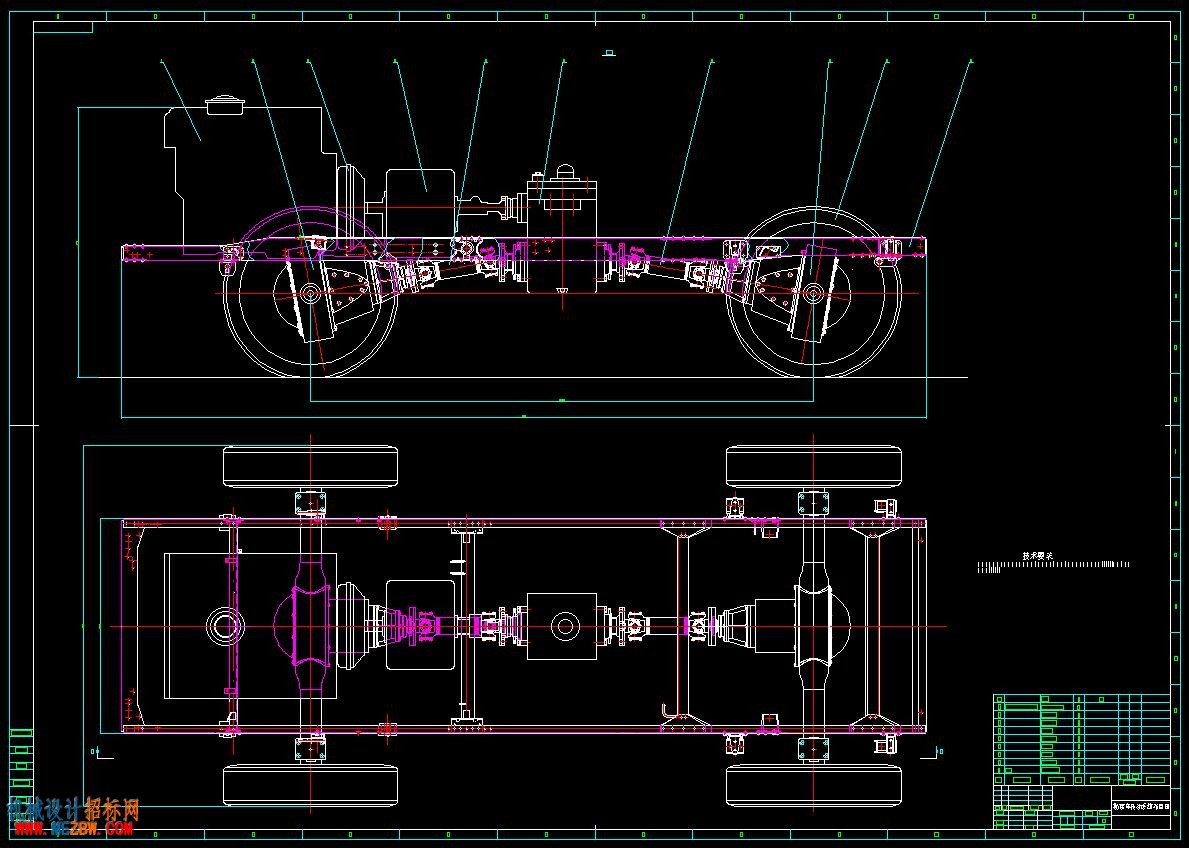Select the clutch bell housing in side view
This screenshot has height=848, width=1189.
pos(352,199)
